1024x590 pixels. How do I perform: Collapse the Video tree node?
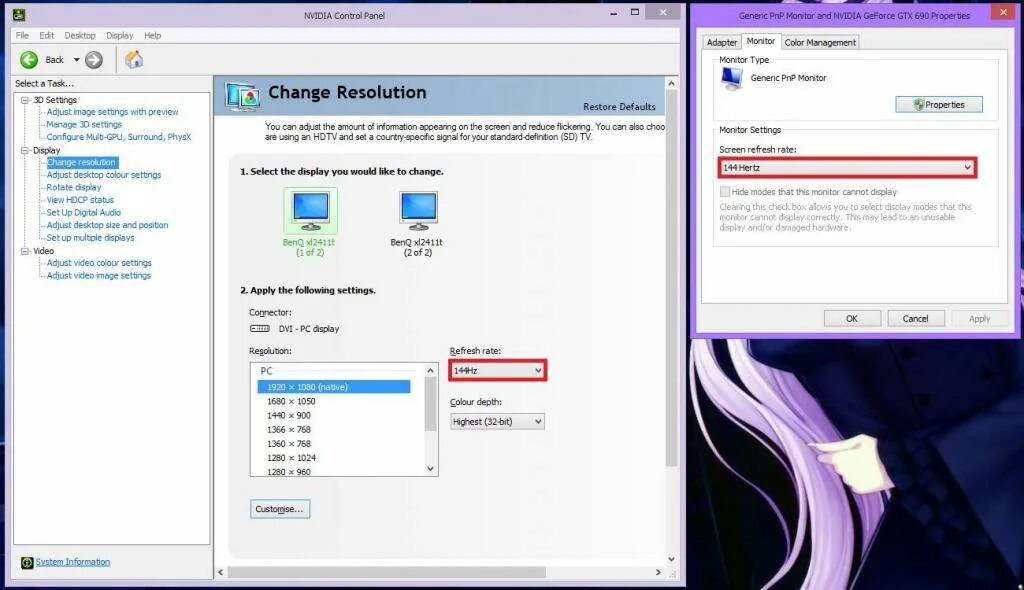[x=25, y=251]
